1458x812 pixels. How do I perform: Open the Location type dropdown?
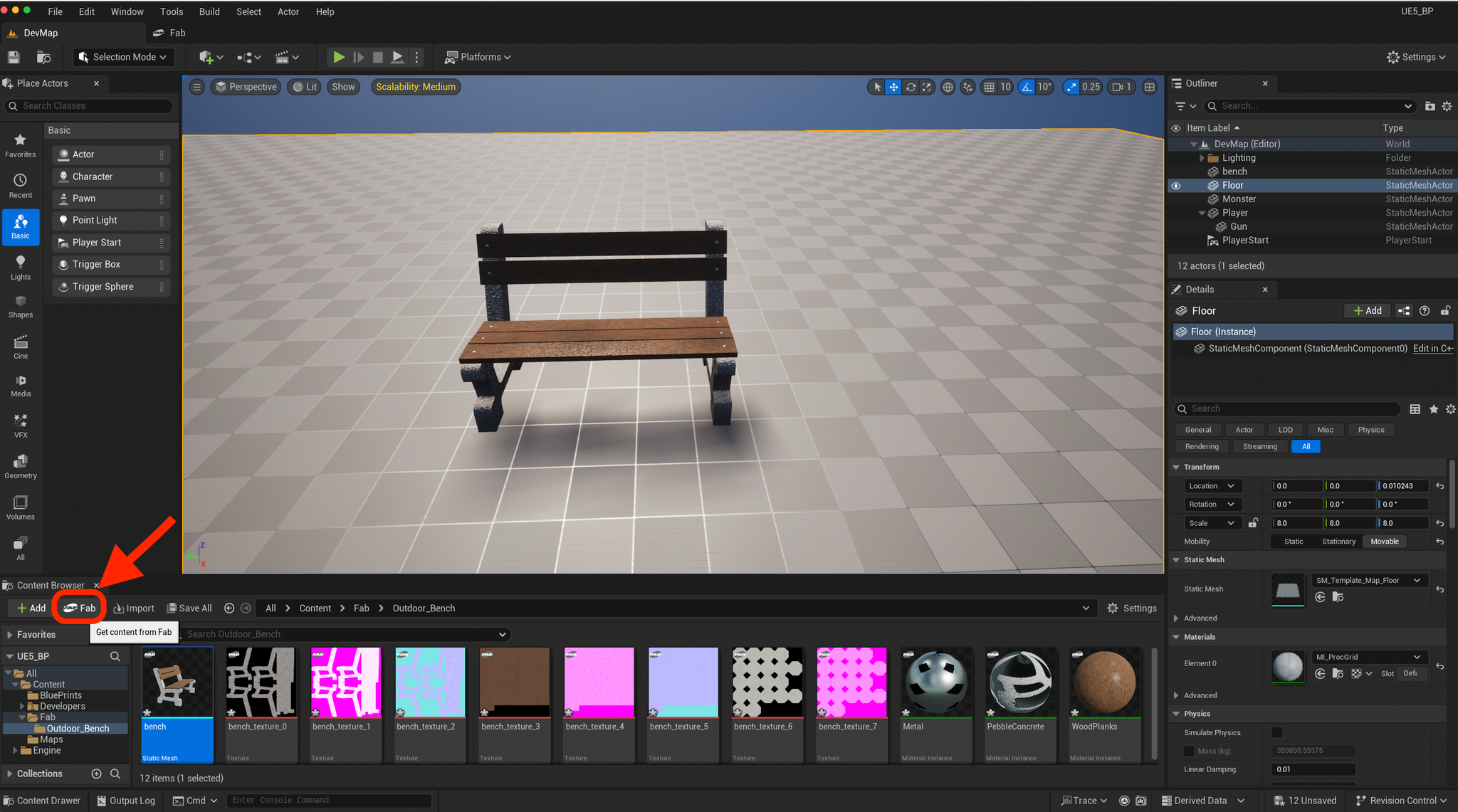tap(1213, 486)
